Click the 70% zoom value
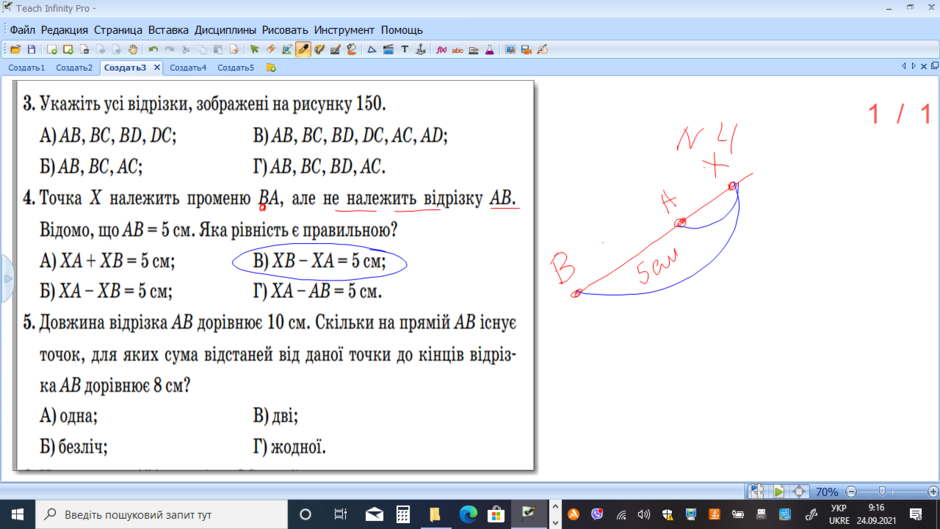 pos(827,492)
